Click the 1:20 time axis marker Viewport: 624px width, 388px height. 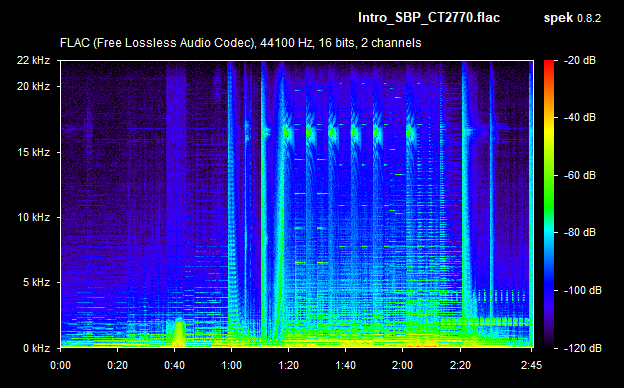(x=289, y=365)
